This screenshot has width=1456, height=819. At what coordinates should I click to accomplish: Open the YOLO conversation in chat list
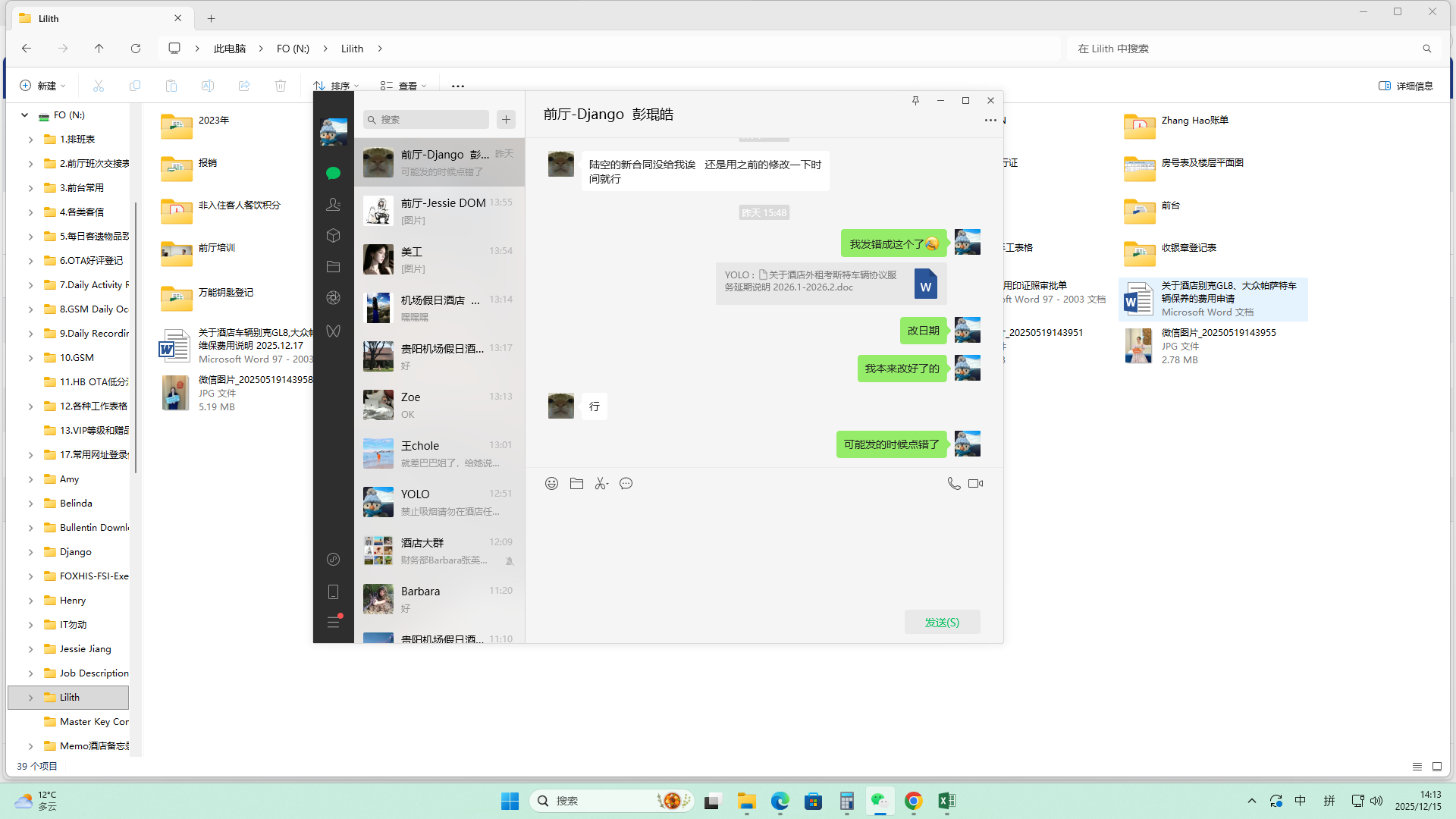click(x=440, y=502)
